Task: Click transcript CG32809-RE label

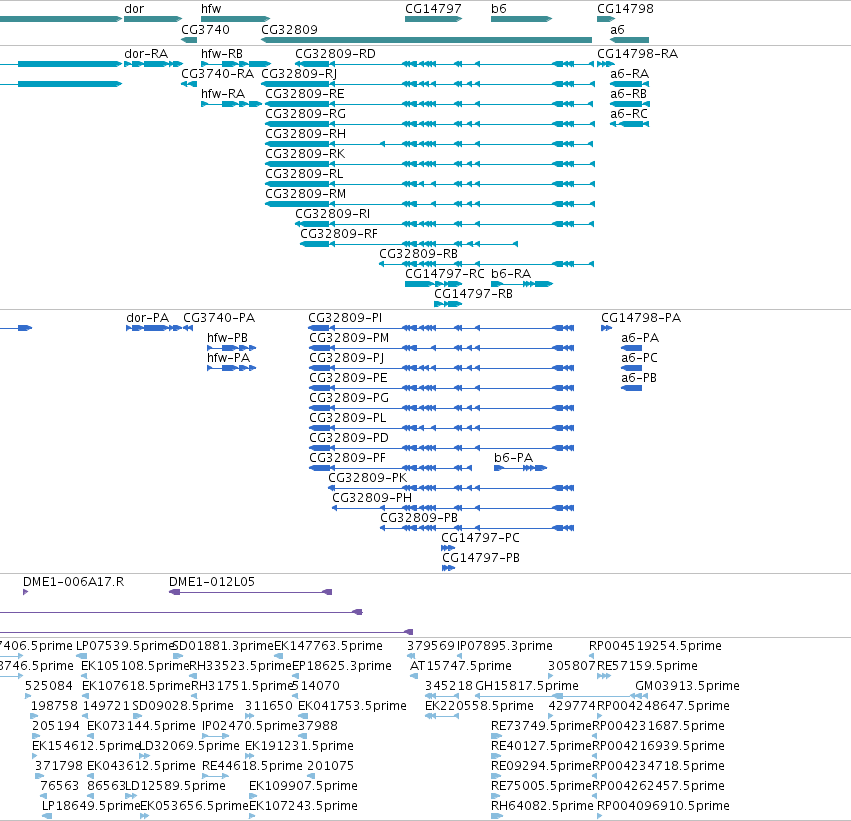Action: 304,94
